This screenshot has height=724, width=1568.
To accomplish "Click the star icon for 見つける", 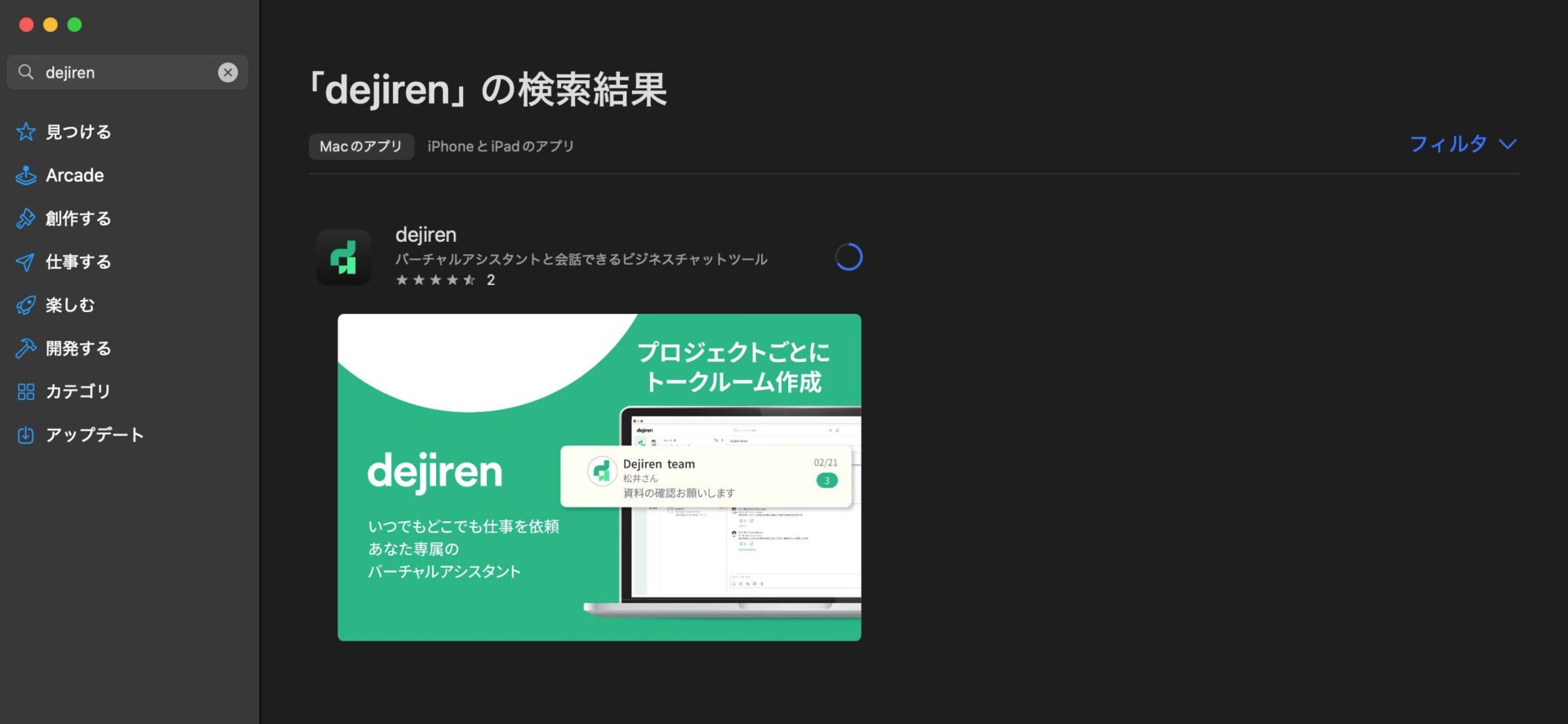I will point(26,132).
